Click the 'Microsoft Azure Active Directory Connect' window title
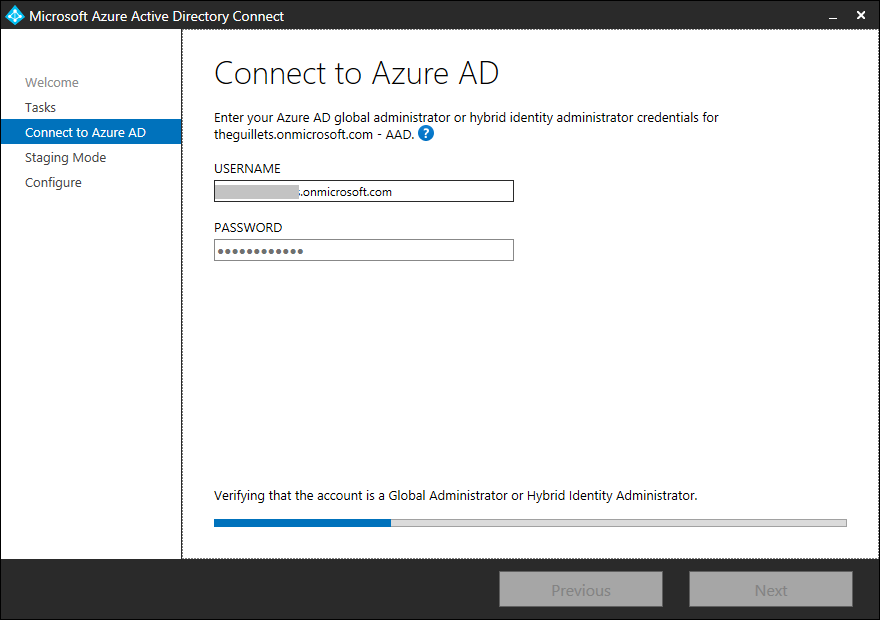This screenshot has width=880, height=620. 157,16
